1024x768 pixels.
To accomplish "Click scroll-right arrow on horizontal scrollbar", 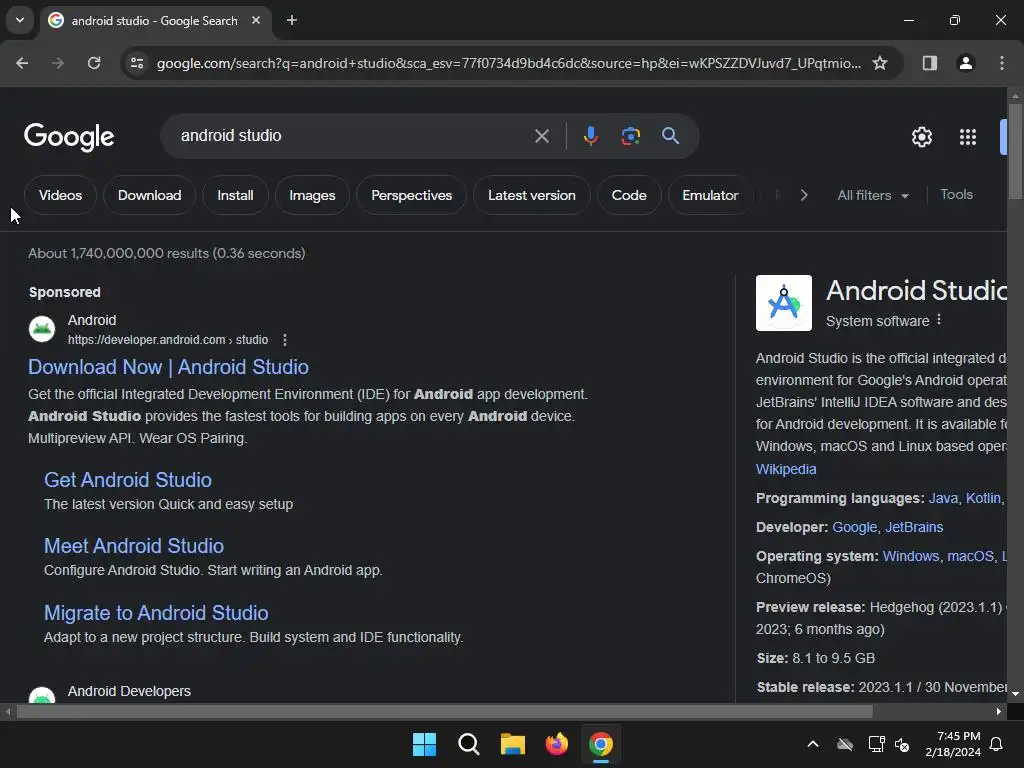I will point(999,711).
